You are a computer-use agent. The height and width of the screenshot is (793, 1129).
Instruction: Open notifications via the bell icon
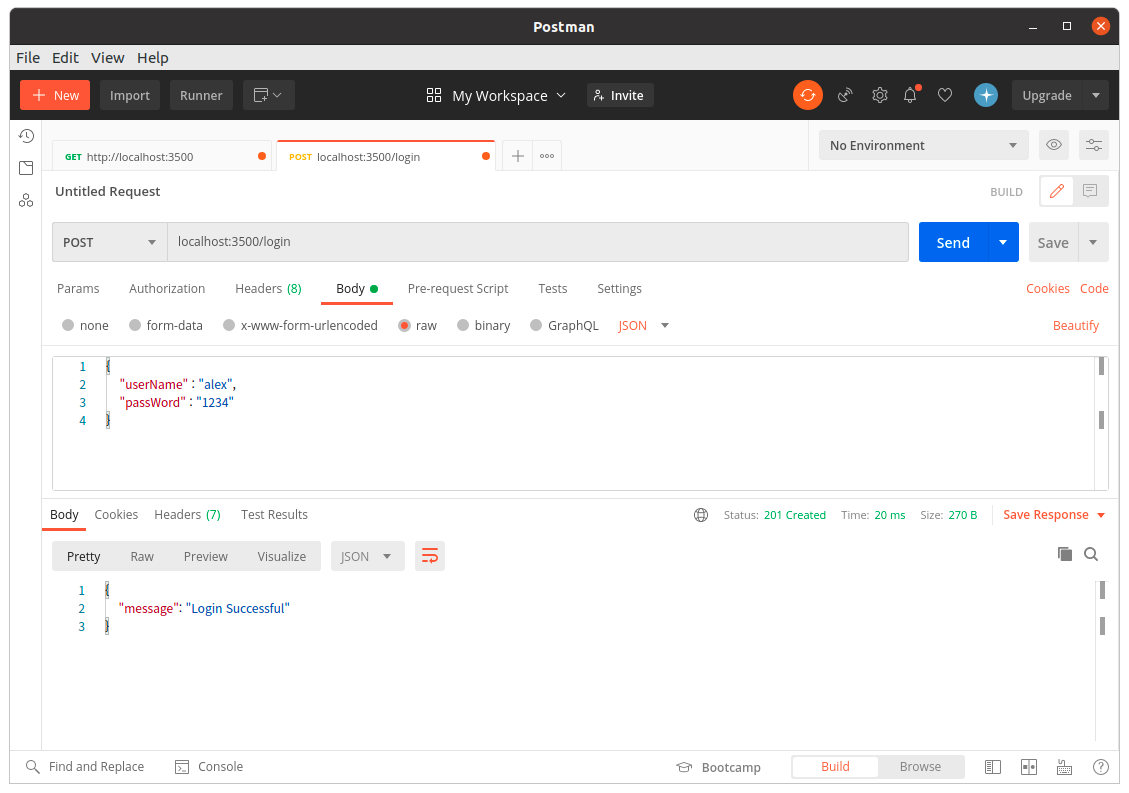click(x=910, y=94)
